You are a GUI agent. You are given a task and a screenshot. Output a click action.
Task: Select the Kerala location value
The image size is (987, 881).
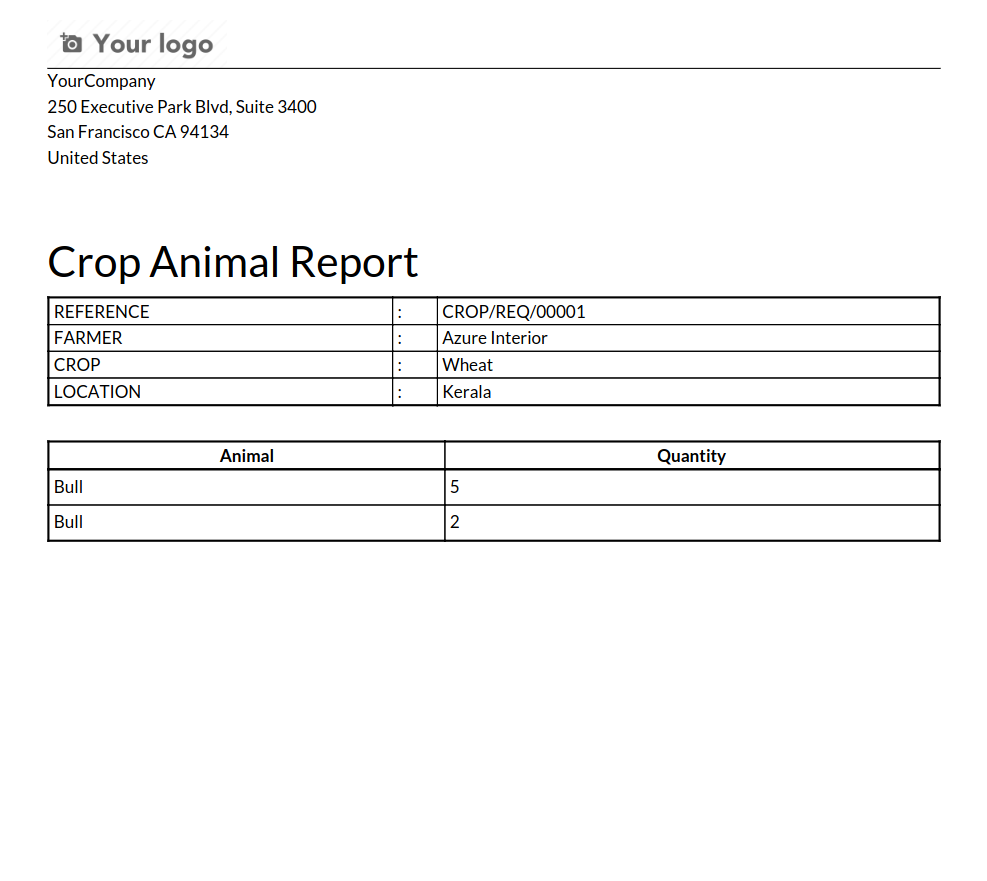(467, 392)
